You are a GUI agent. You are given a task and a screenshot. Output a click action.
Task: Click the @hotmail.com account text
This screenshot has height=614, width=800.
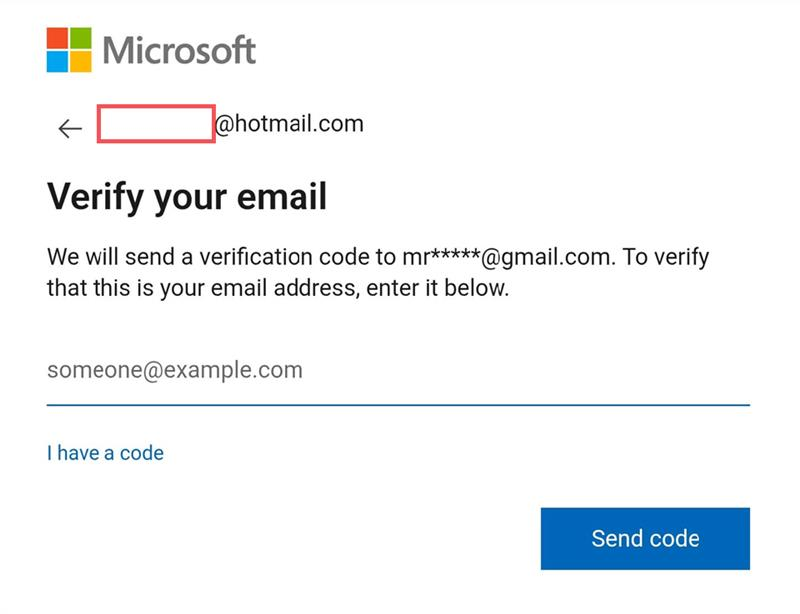point(289,124)
